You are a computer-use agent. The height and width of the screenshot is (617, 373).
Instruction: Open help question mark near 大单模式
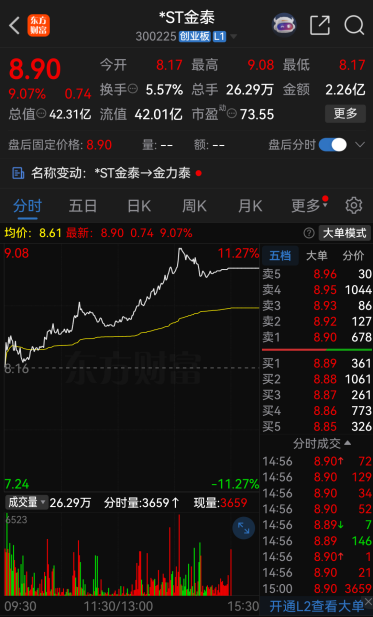coord(309,233)
